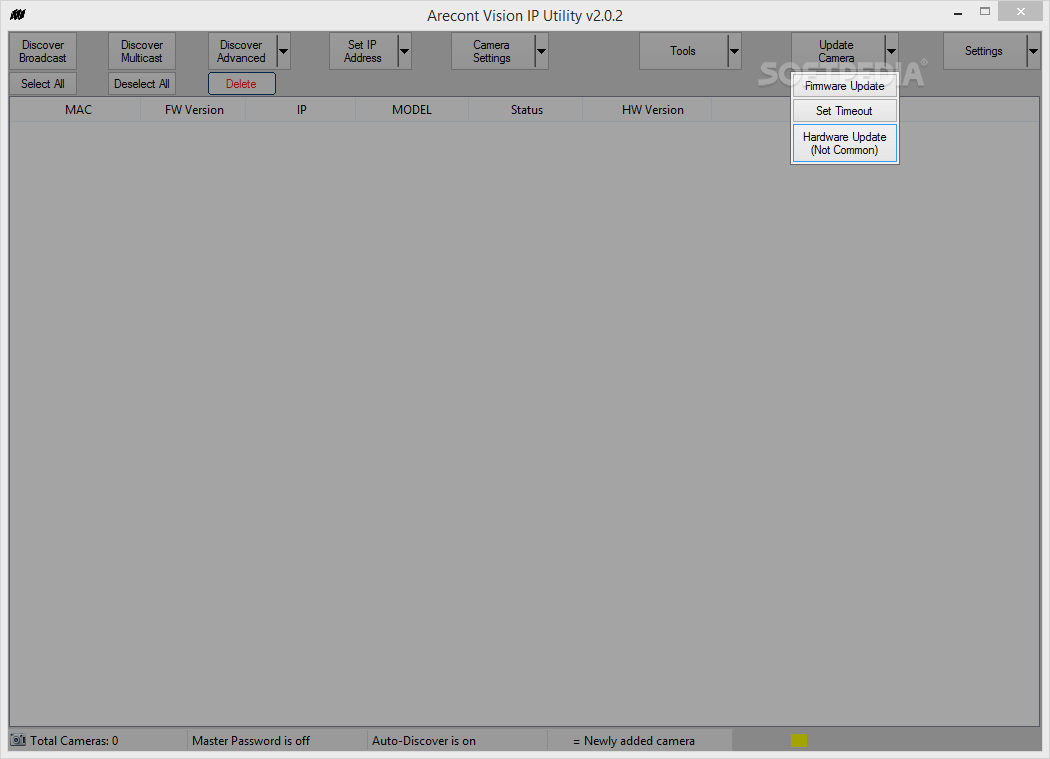Choose Set Timeout from the menu
1050x759 pixels.
point(844,111)
